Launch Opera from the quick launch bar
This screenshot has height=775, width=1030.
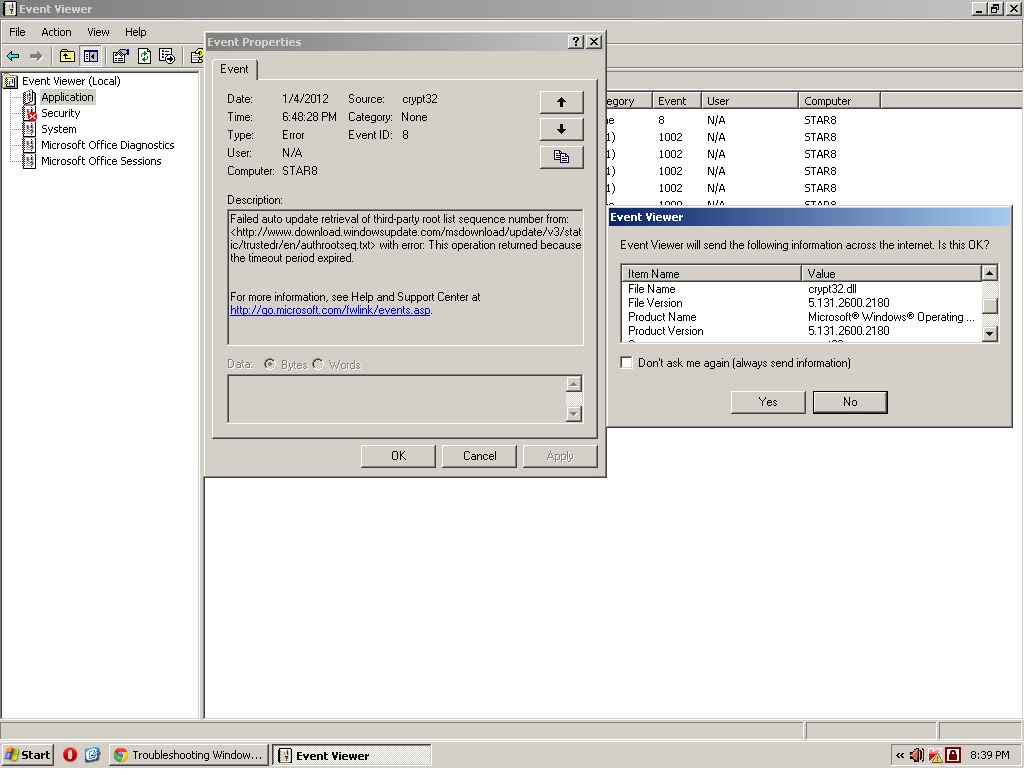(x=70, y=755)
